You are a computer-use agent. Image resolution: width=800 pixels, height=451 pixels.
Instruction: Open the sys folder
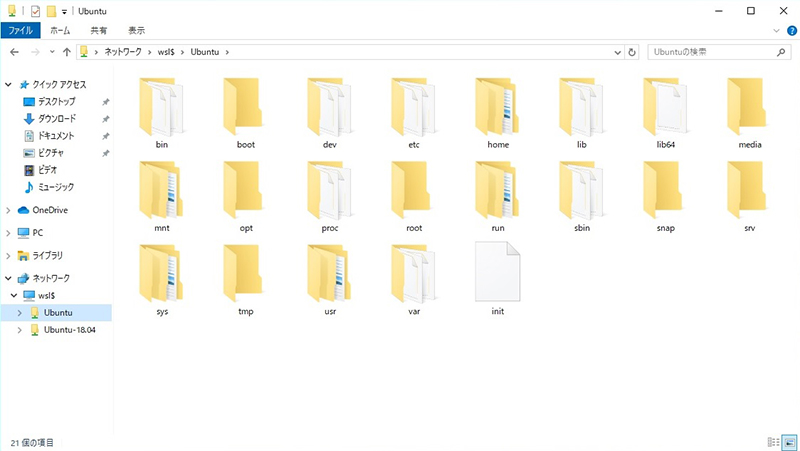(x=161, y=280)
